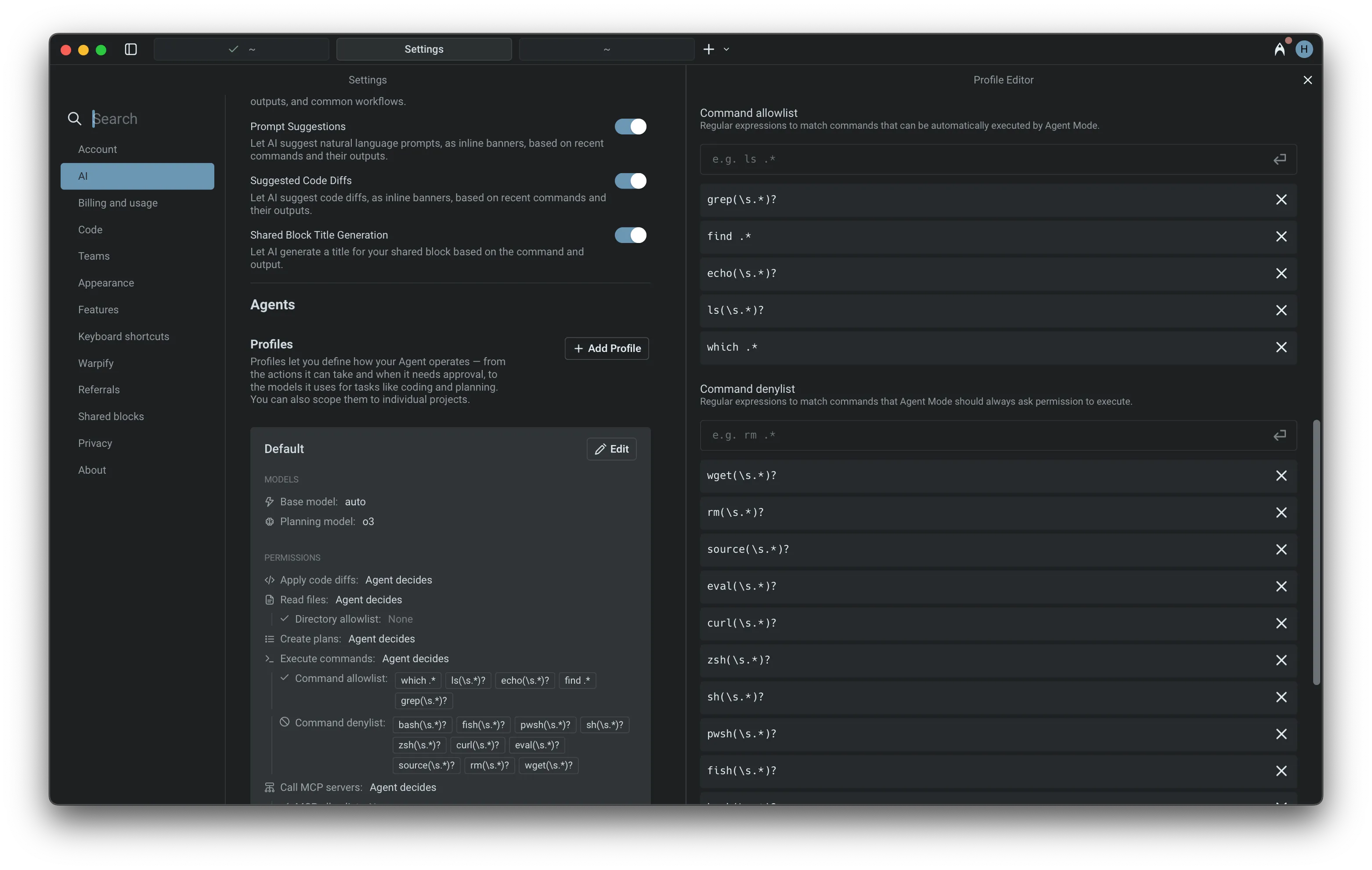Toggle the sidebar panel icon at top left
Screen dimensions: 1372x870
coord(130,50)
